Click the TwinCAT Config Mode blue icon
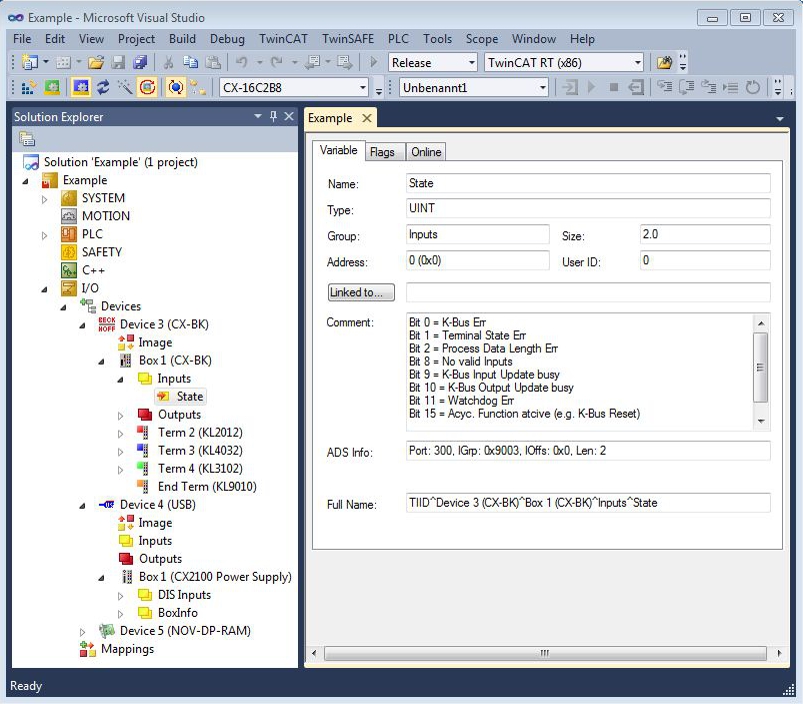 (80, 88)
